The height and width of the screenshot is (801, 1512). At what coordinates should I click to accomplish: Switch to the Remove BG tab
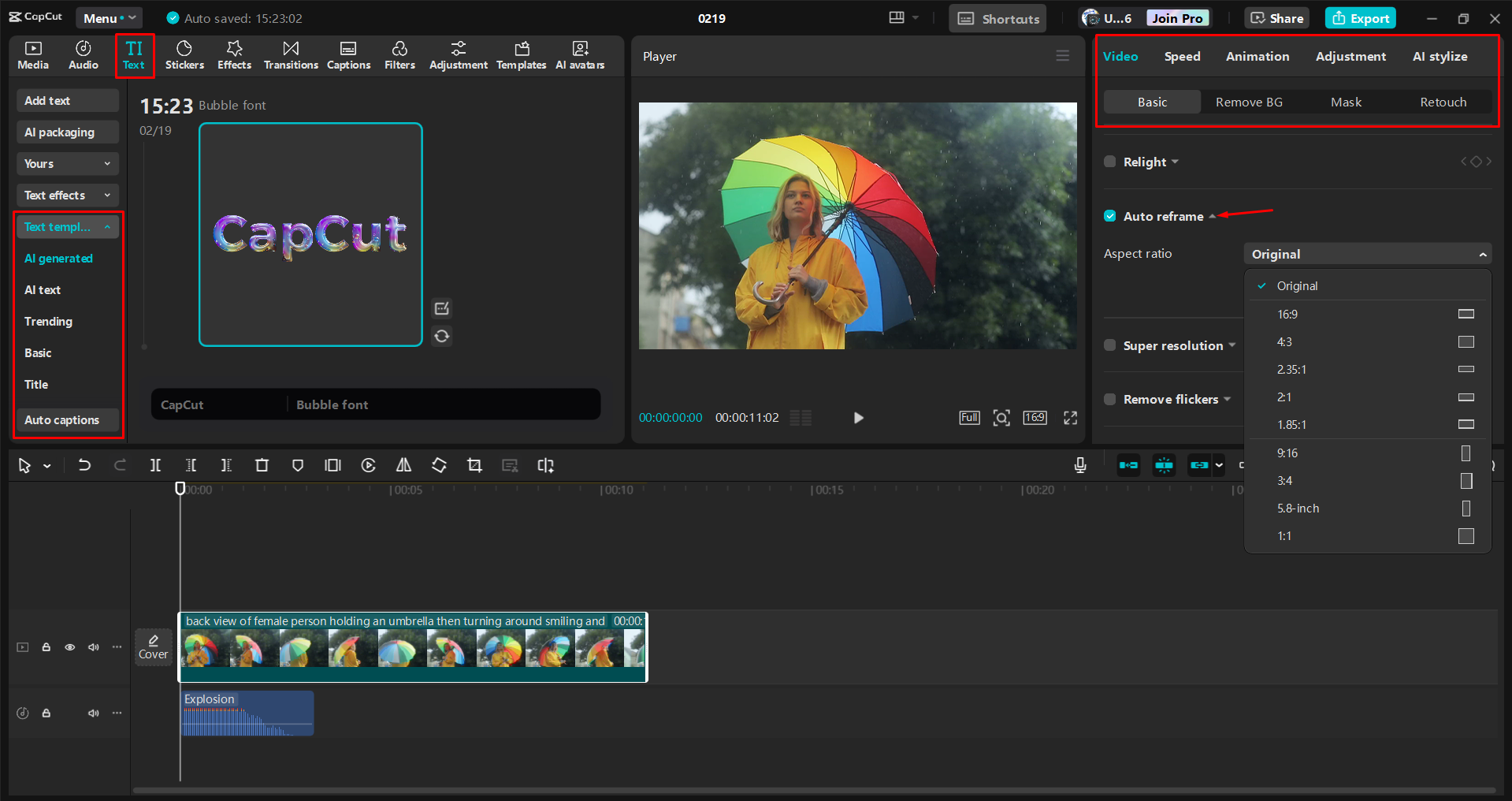(1249, 102)
